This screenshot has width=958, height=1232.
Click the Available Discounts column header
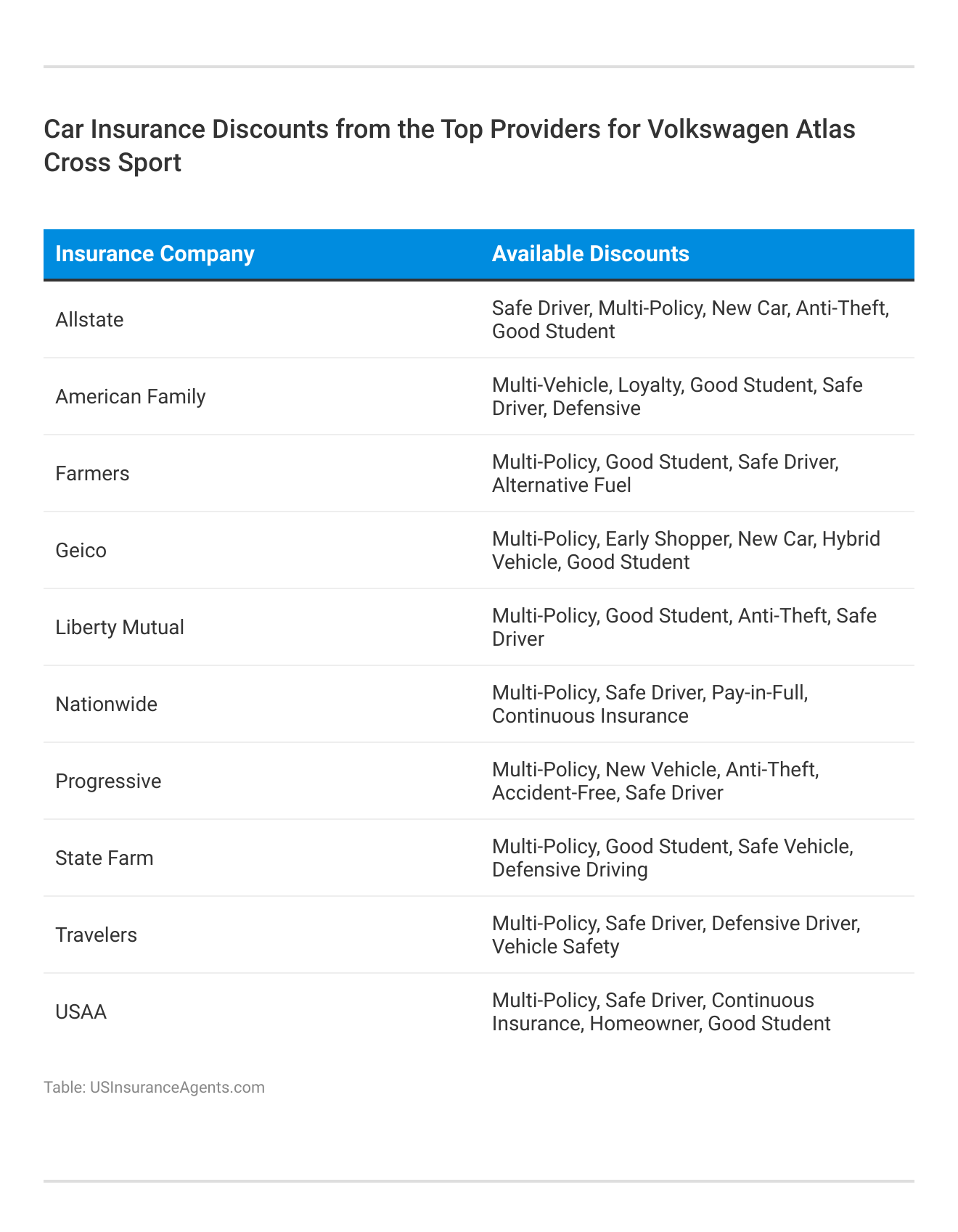590,254
